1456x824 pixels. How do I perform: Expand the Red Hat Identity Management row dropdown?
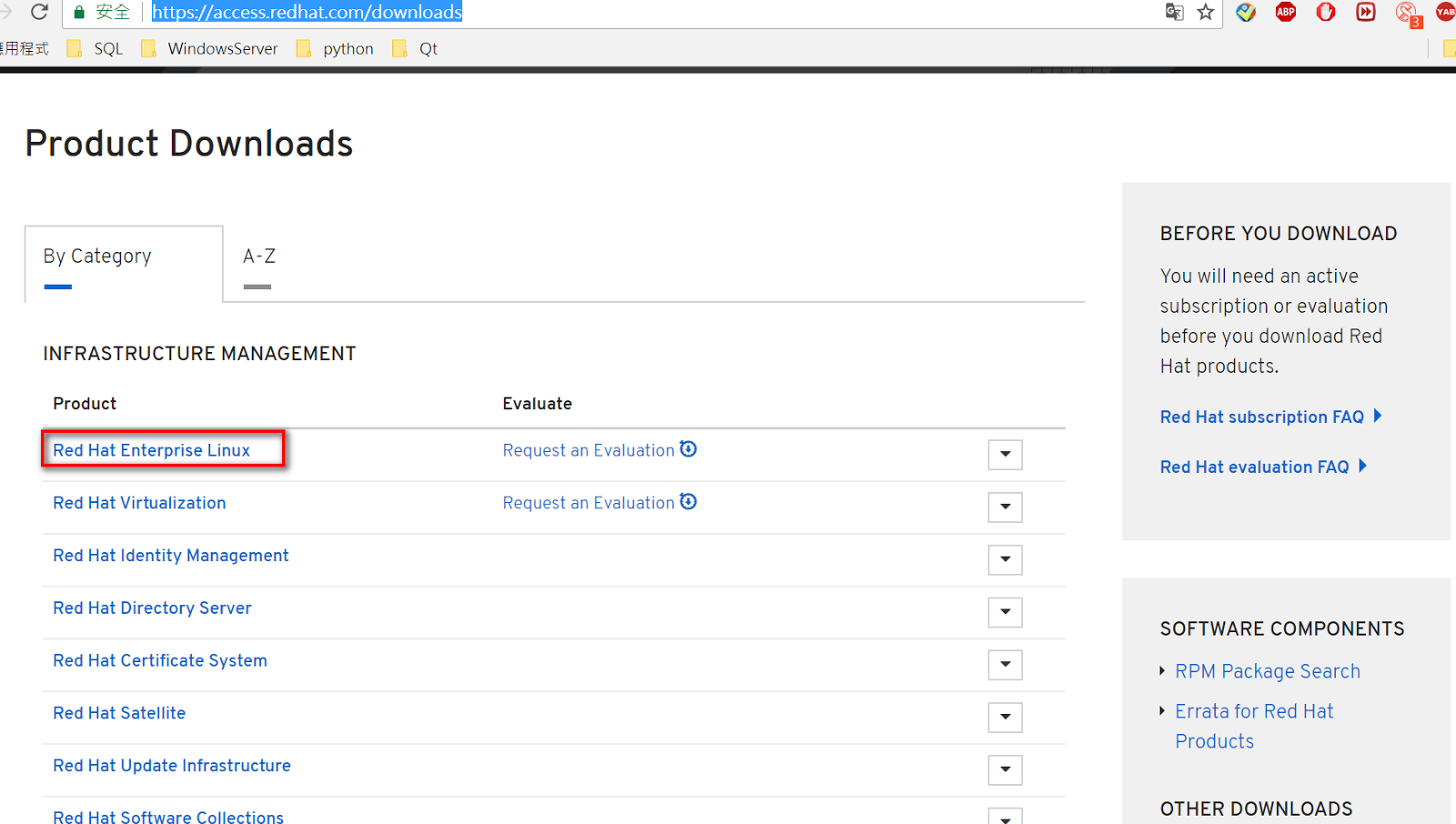pyautogui.click(x=1006, y=559)
